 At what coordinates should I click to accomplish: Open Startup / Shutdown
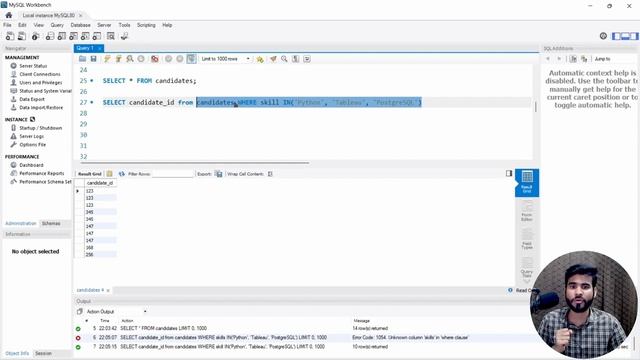[40, 128]
